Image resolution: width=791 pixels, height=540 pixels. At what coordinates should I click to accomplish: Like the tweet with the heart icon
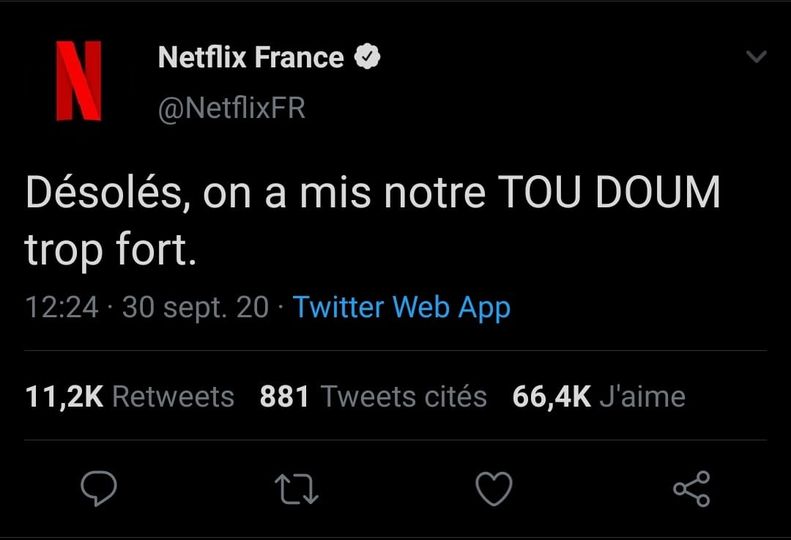tap(493, 488)
